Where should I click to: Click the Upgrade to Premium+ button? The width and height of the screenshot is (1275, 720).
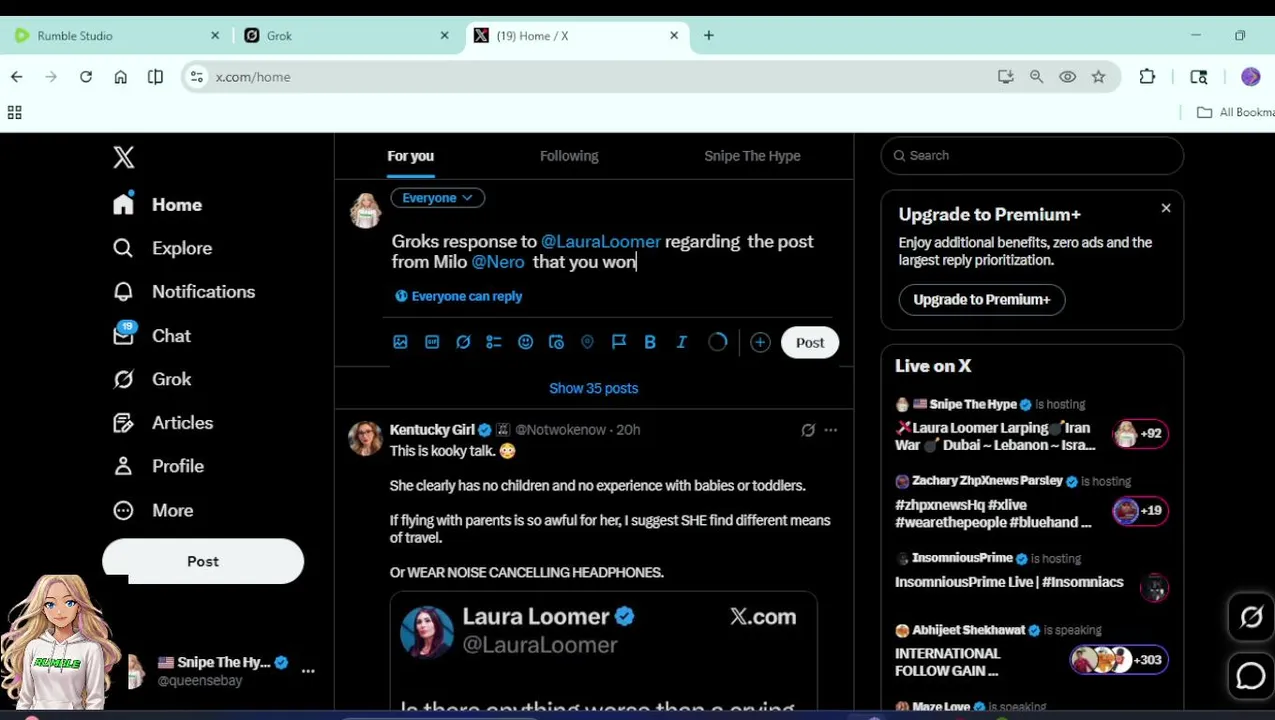coord(982,299)
